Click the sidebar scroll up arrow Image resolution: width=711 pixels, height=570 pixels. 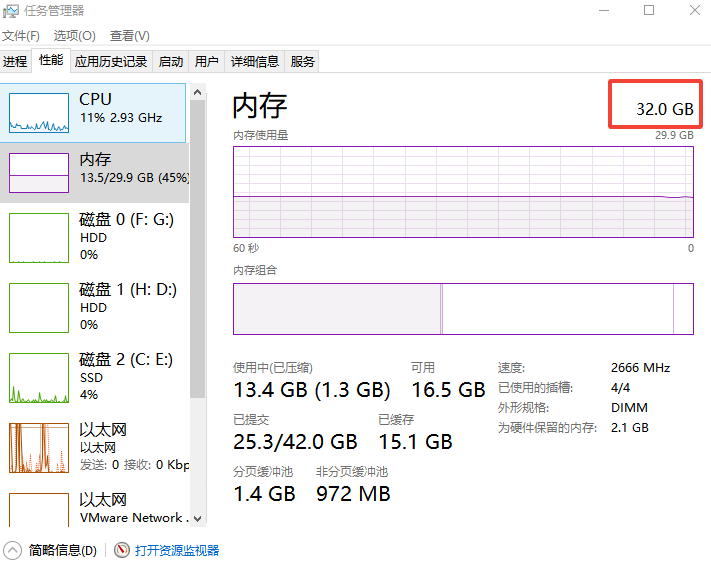pyautogui.click(x=197, y=92)
